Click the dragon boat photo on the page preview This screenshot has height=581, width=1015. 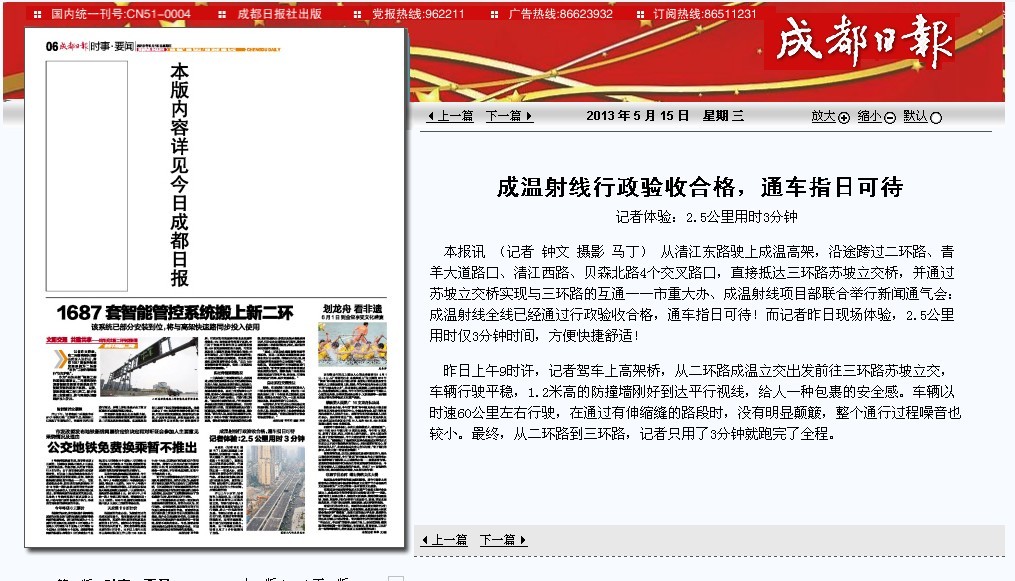352,342
